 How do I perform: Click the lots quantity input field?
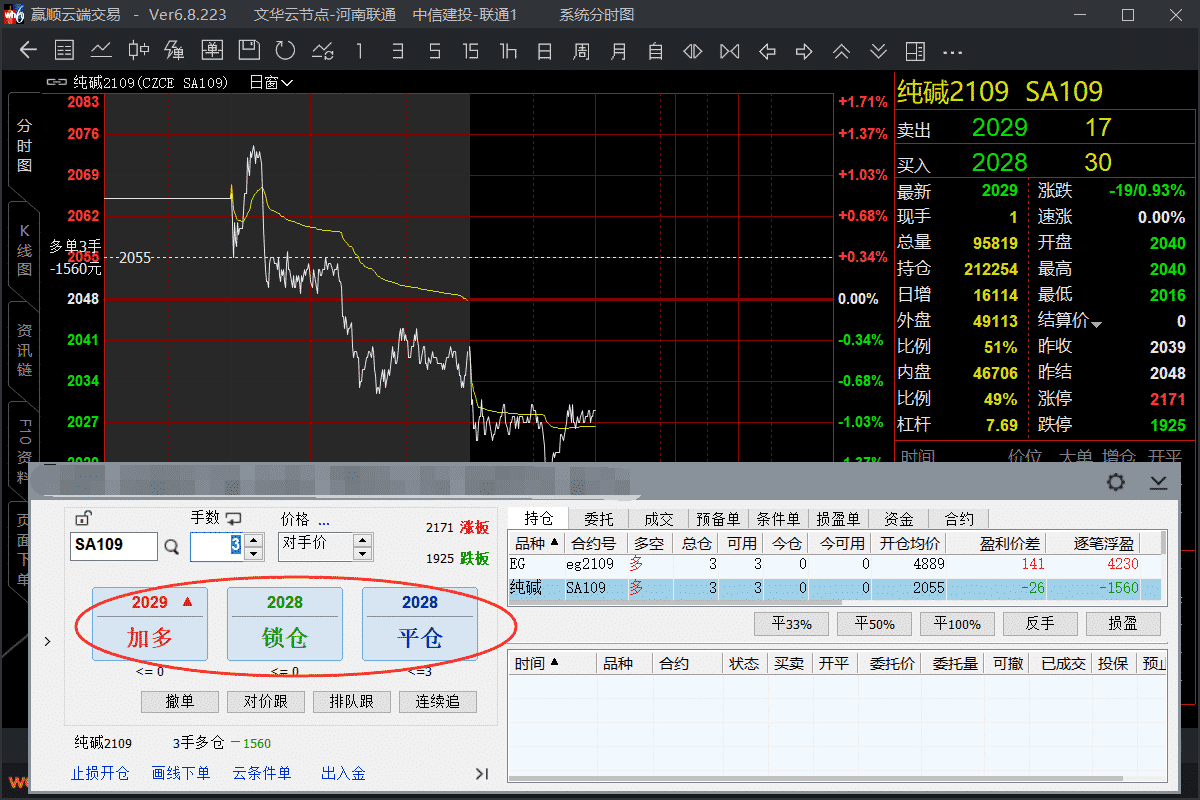point(217,546)
